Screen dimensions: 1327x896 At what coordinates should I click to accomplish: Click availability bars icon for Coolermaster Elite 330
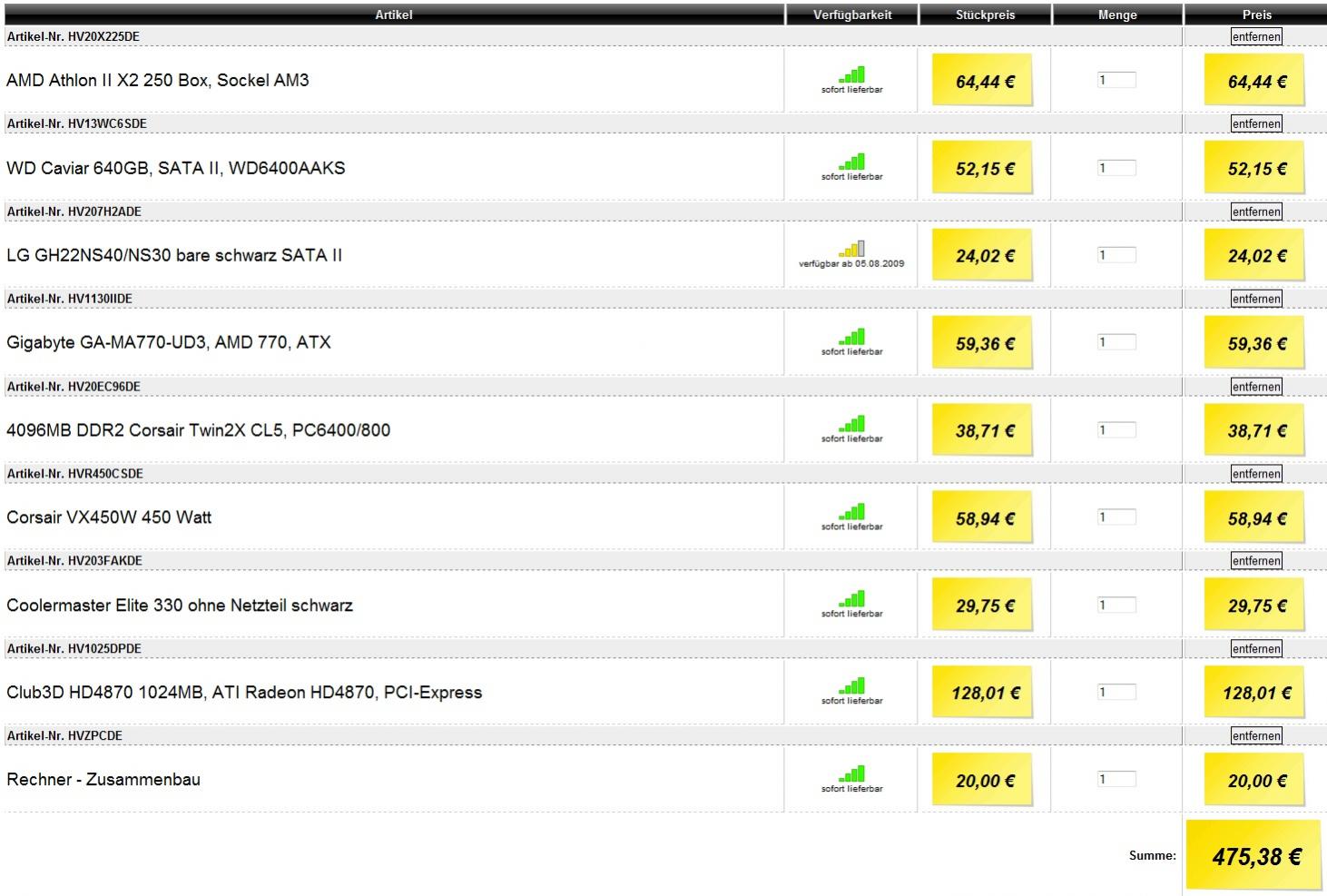(852, 599)
